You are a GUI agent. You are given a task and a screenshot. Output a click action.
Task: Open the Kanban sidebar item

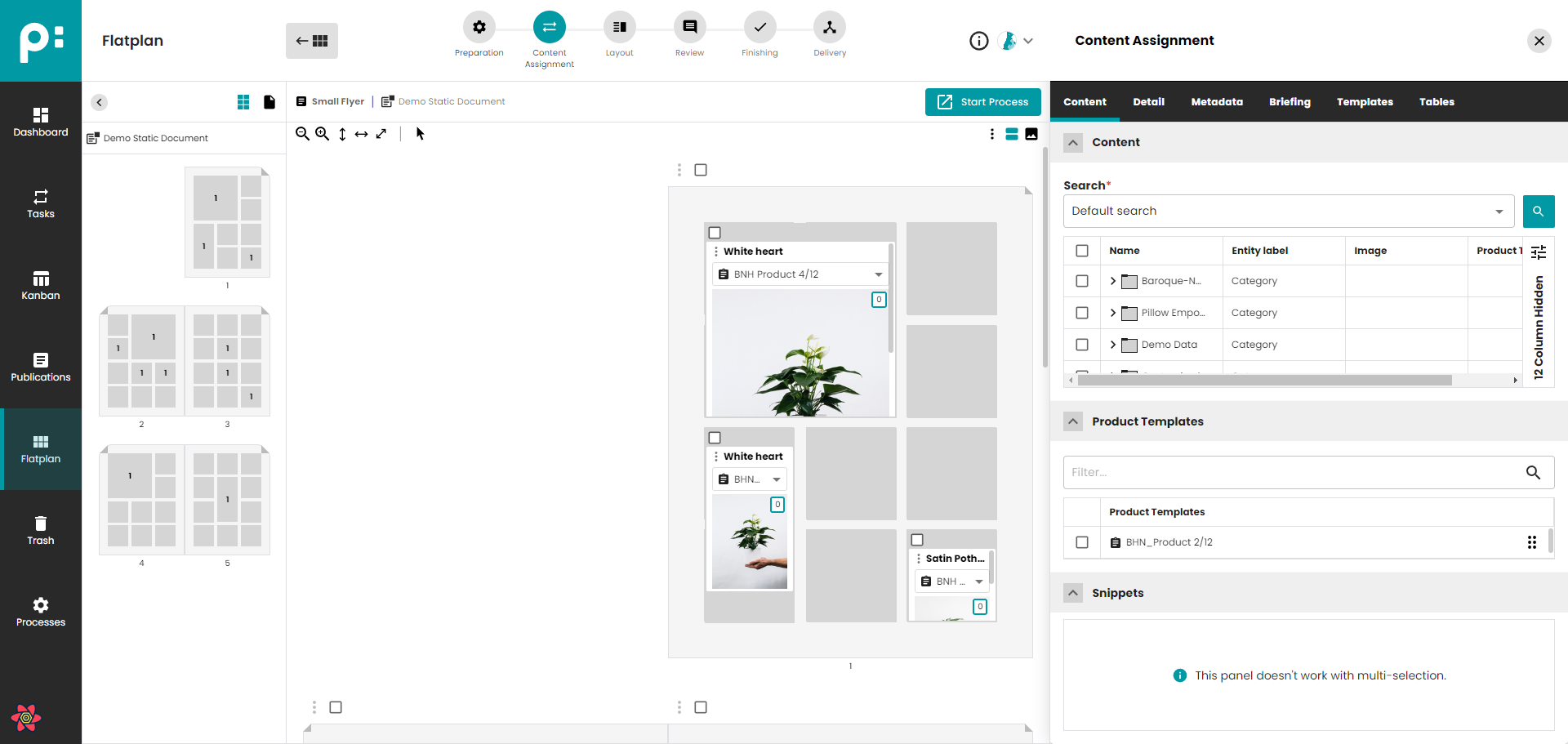coord(41,285)
